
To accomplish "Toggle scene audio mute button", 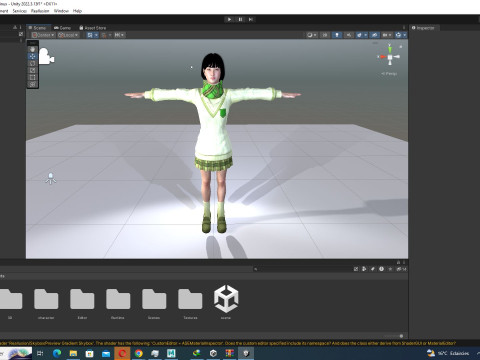I will [349, 35].
